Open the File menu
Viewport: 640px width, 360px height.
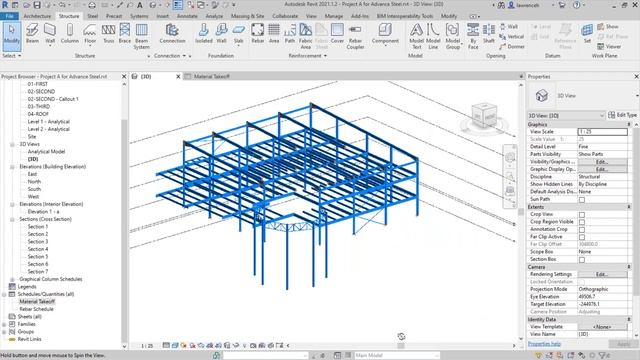[x=9, y=16]
